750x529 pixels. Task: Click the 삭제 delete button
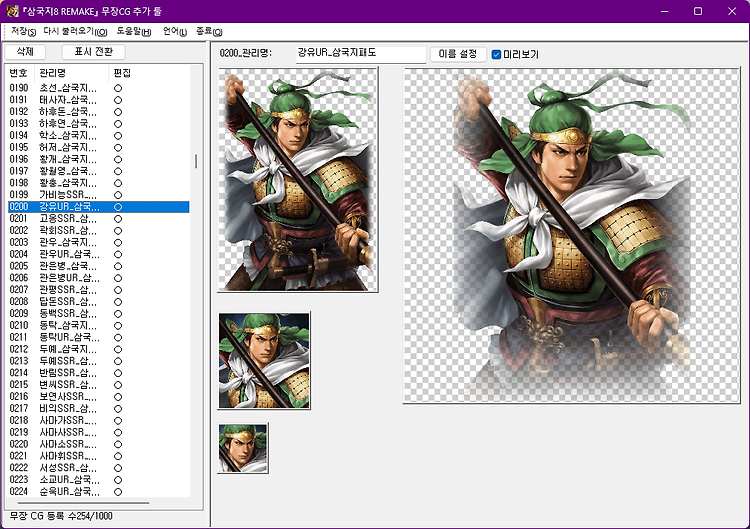[25, 52]
